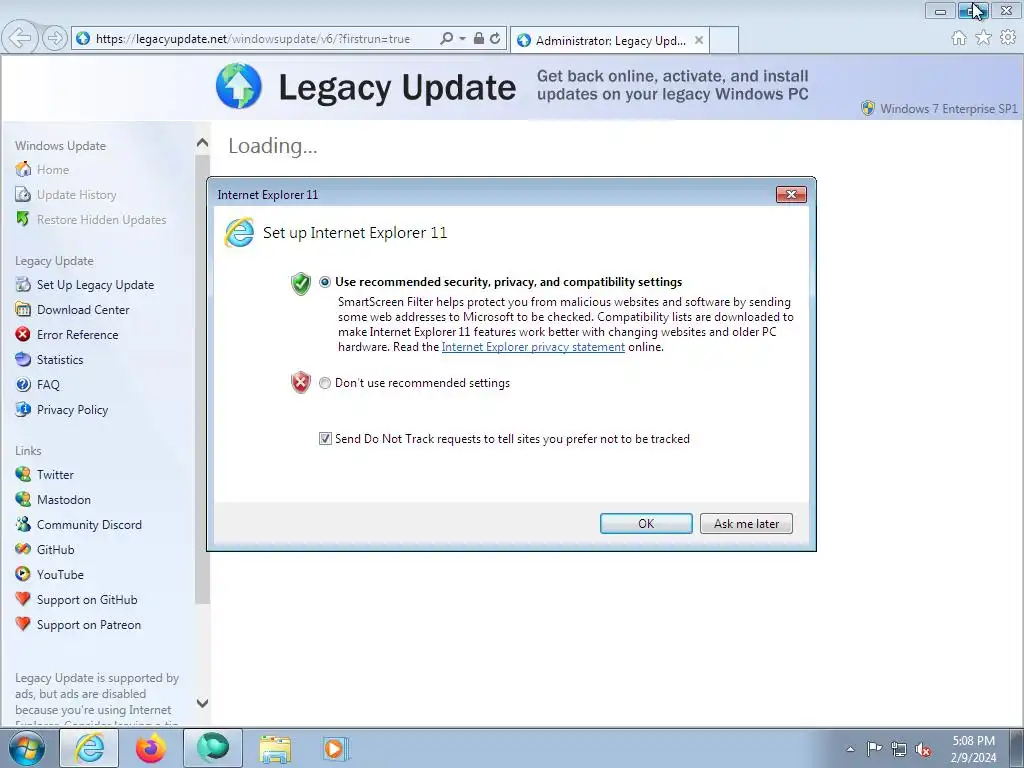The width and height of the screenshot is (1024, 768).
Task: Click the Community Discord people icon
Action: tap(23, 524)
